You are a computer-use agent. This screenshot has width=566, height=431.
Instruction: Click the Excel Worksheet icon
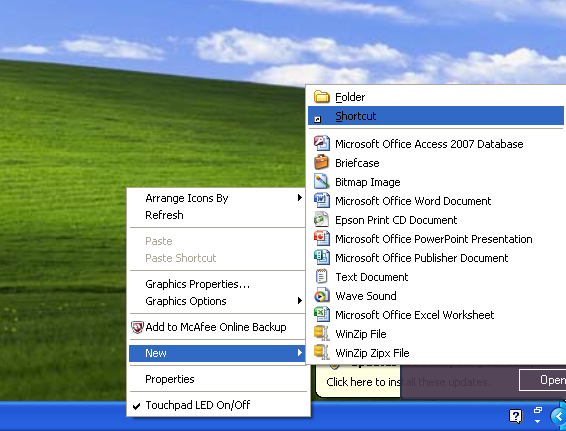pyautogui.click(x=321, y=314)
